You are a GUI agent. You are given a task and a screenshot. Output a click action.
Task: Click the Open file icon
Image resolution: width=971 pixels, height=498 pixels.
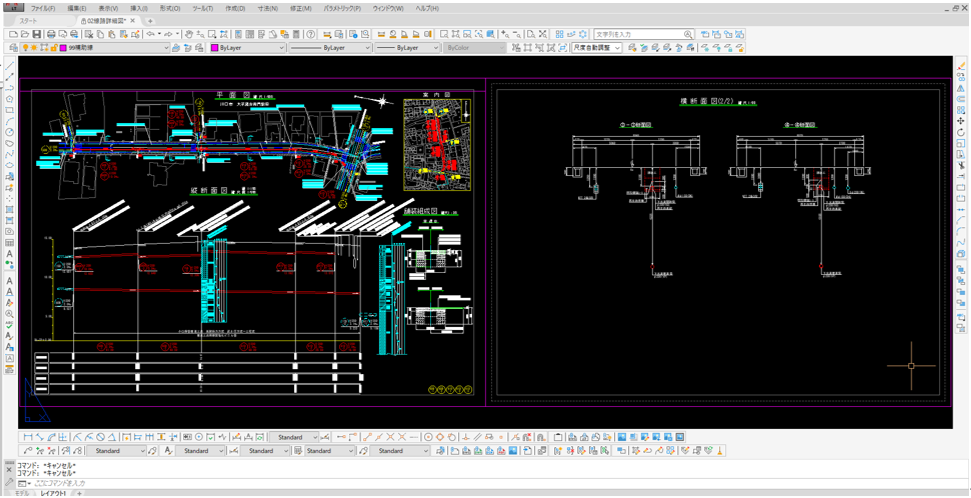tap(24, 34)
